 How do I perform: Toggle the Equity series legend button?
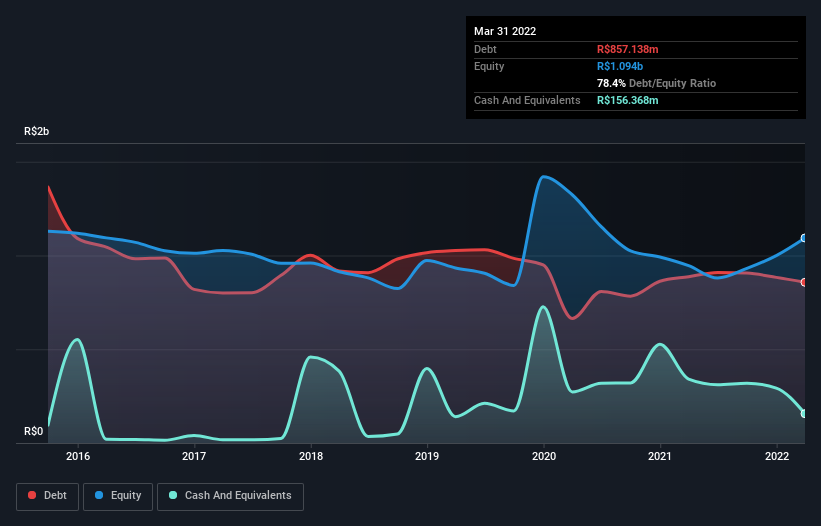(118, 496)
